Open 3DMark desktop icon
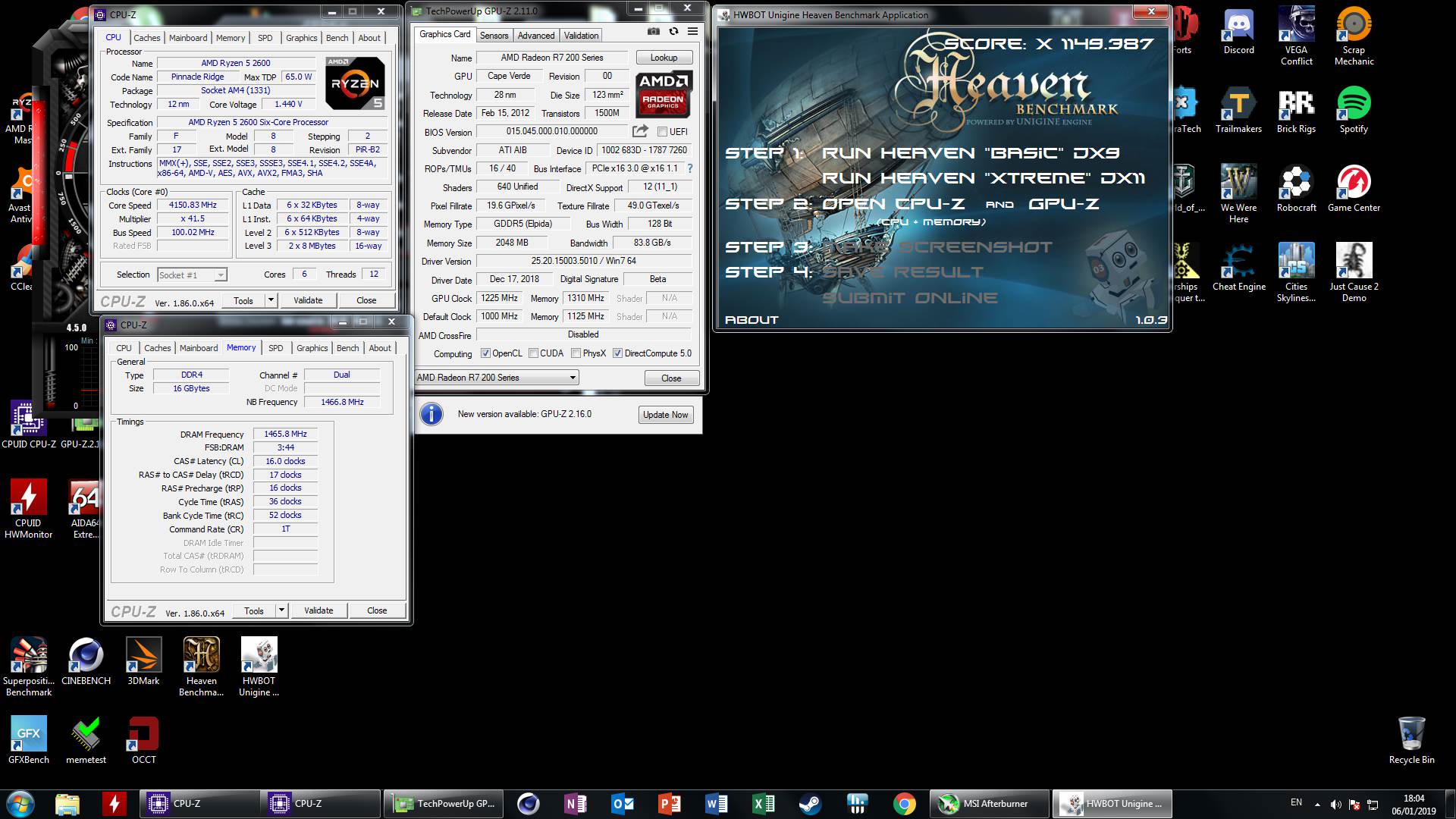The image size is (1456, 819). coord(143,662)
